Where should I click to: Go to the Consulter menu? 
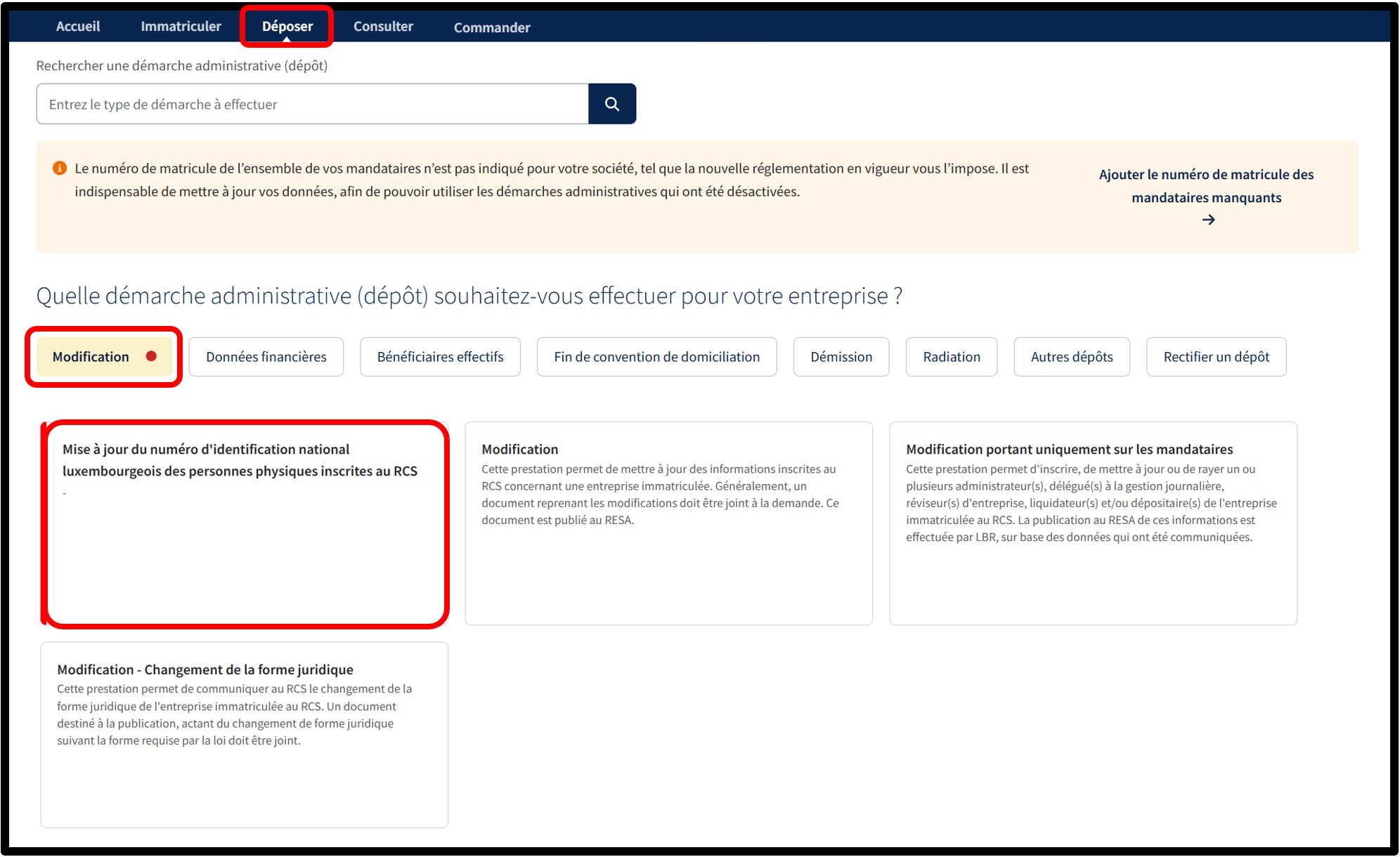[x=383, y=26]
